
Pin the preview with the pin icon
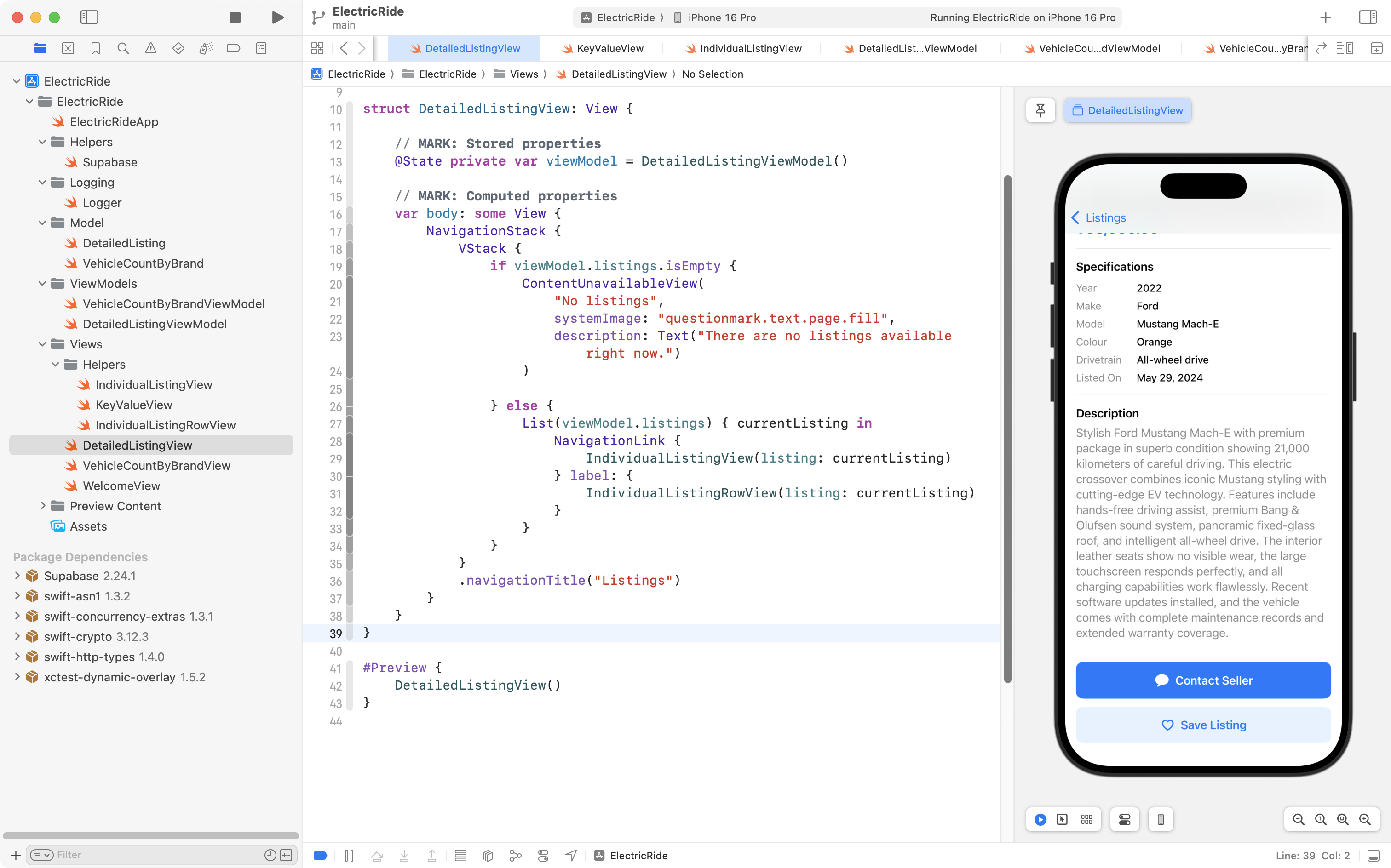point(1040,110)
